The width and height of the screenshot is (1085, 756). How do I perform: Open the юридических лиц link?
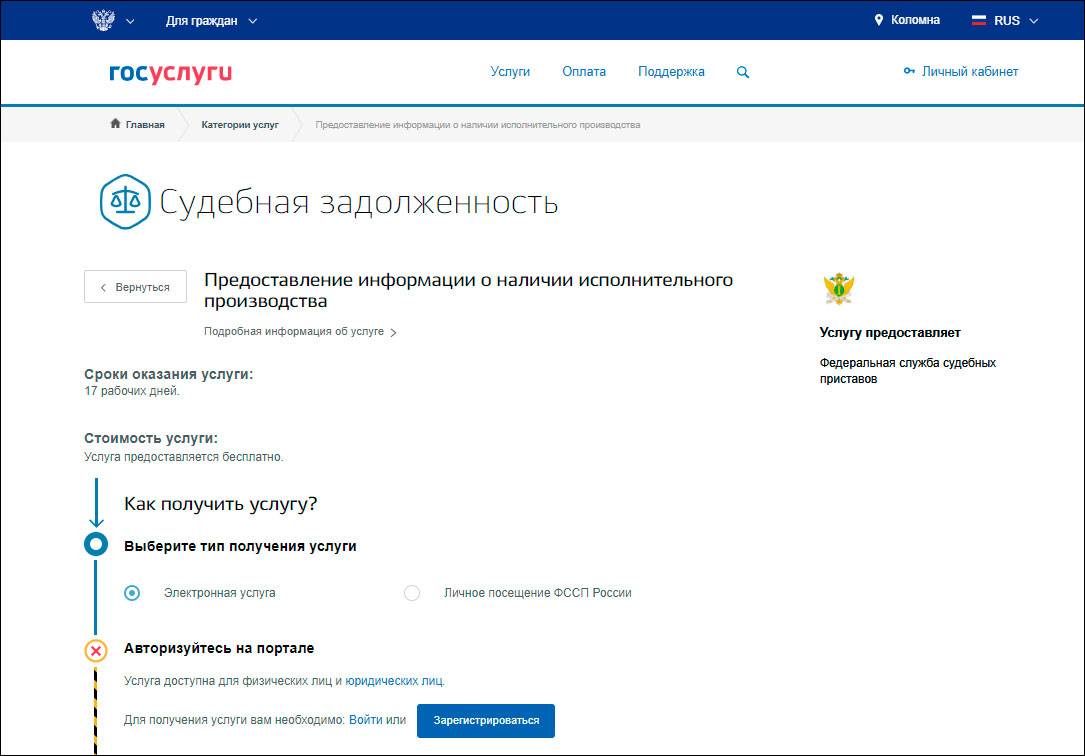pyautogui.click(x=394, y=681)
